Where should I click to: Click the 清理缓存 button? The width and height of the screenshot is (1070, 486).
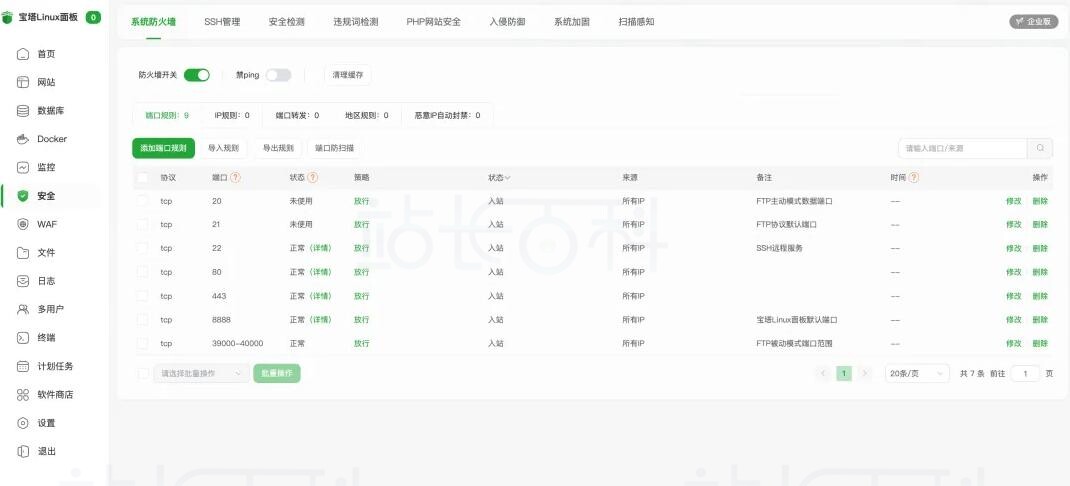(348, 75)
